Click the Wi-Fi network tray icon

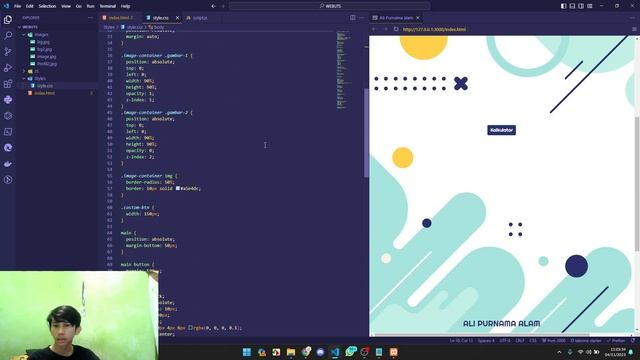[580, 352]
